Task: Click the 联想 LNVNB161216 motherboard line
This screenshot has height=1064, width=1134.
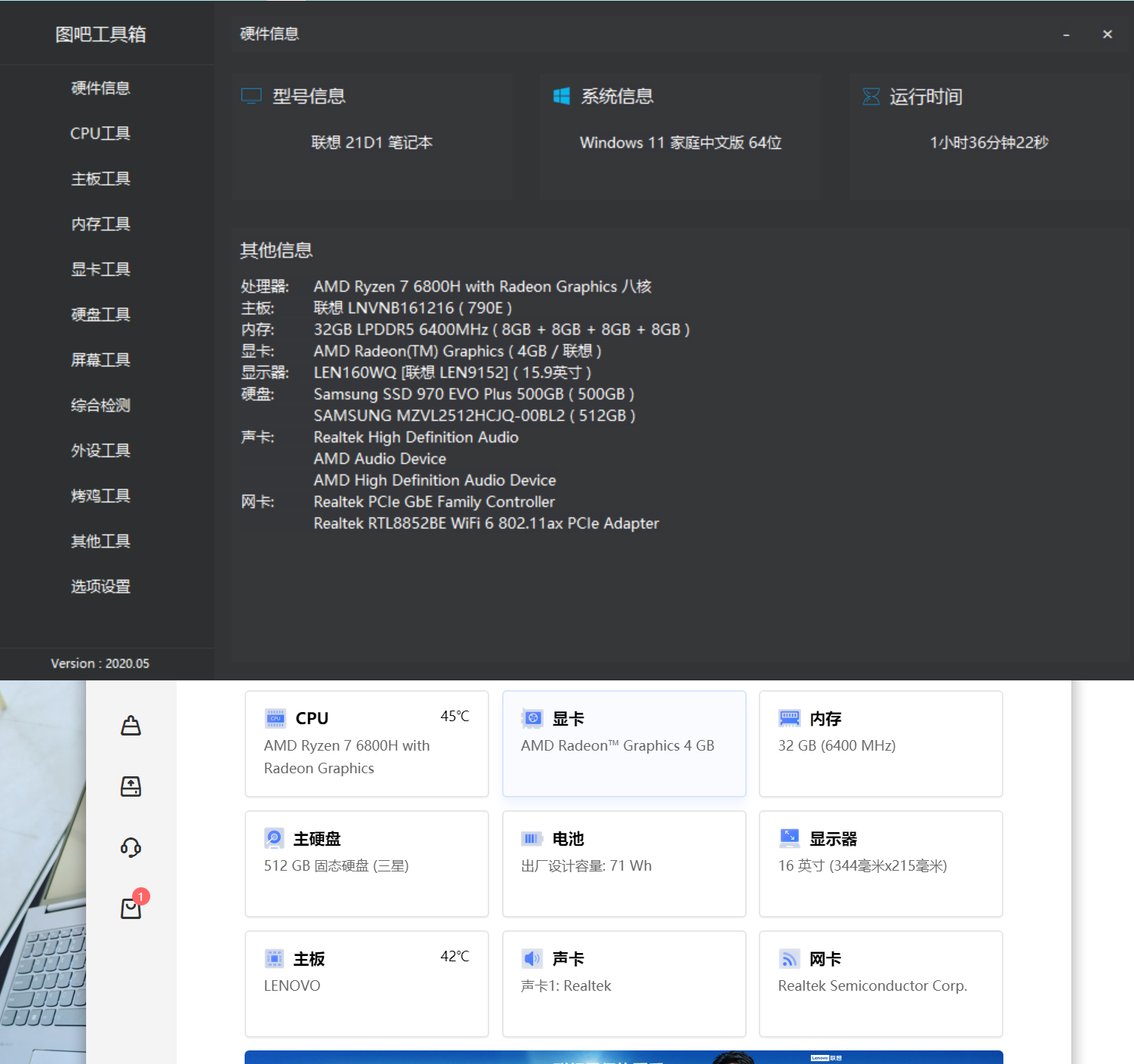Action: 413,308
